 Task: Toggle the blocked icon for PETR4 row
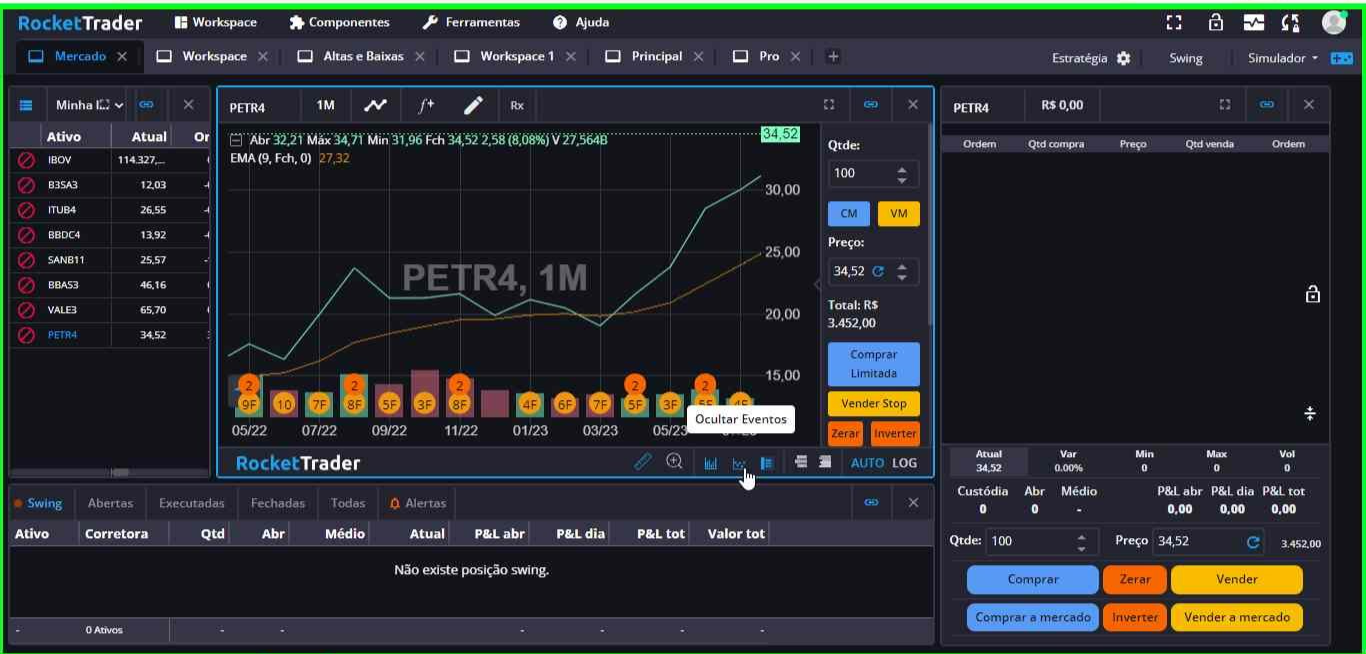[27, 335]
